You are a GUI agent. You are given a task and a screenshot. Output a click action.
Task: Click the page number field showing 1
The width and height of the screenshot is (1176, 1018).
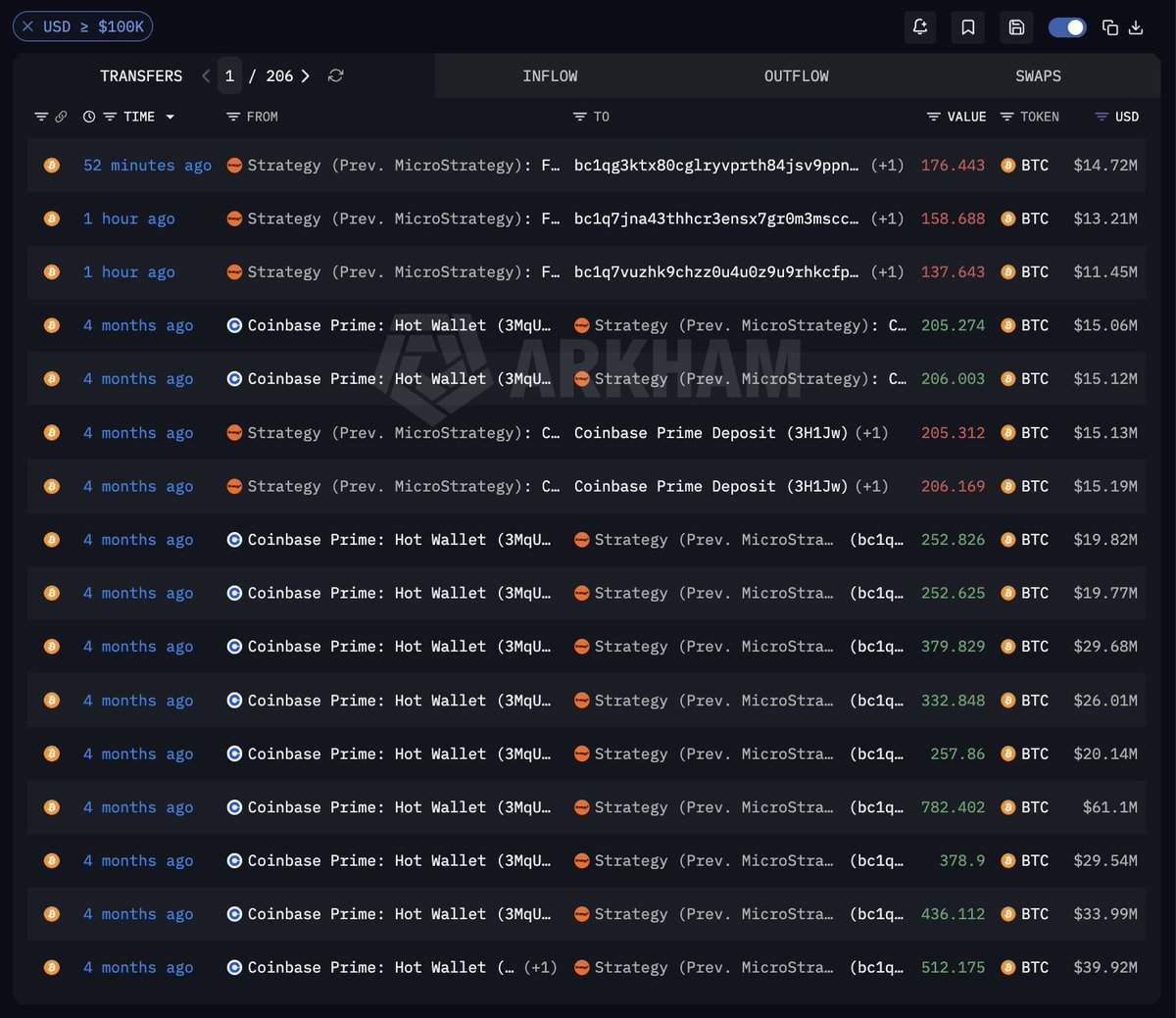pos(229,75)
